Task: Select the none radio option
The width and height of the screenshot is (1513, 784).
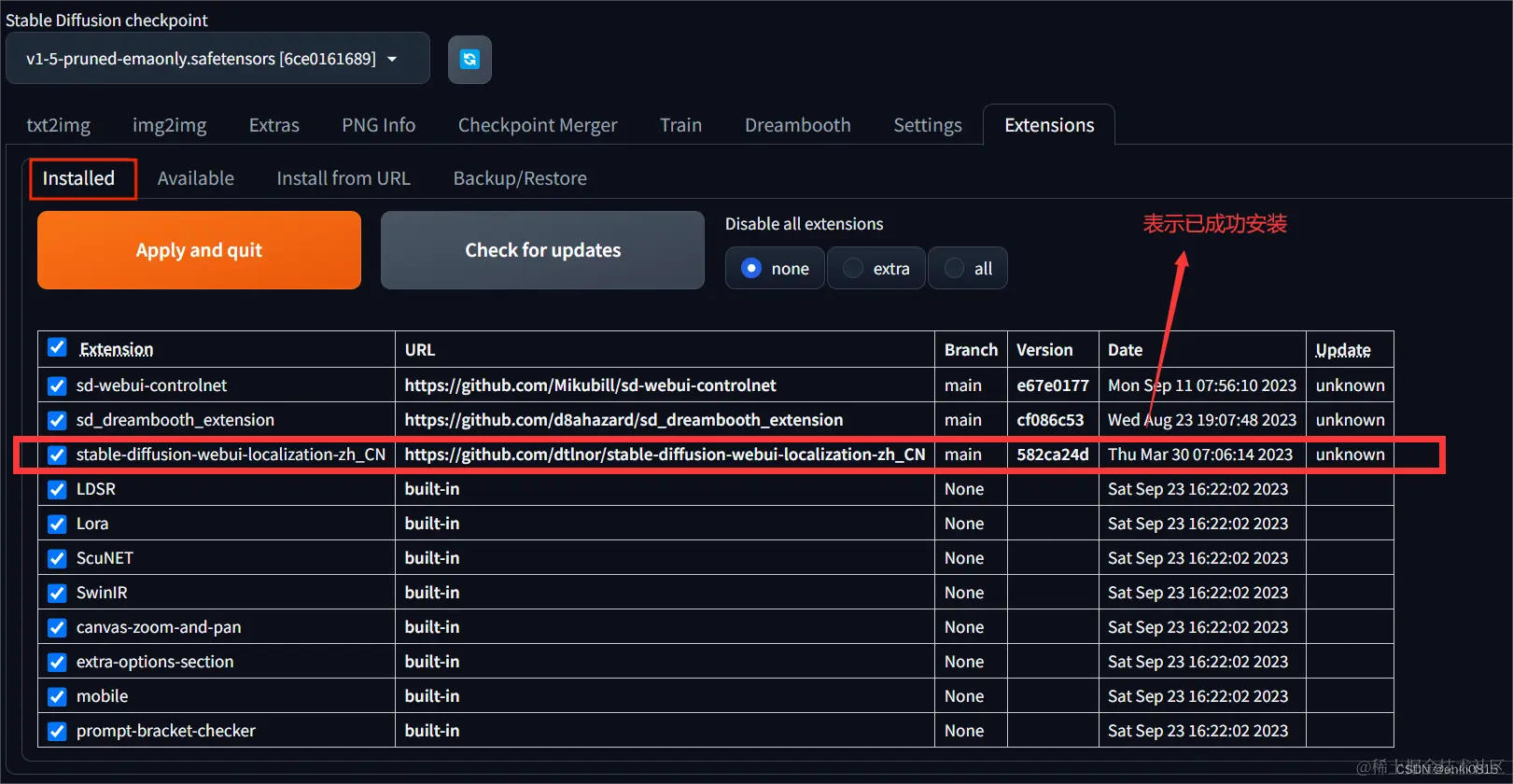Action: [x=775, y=269]
